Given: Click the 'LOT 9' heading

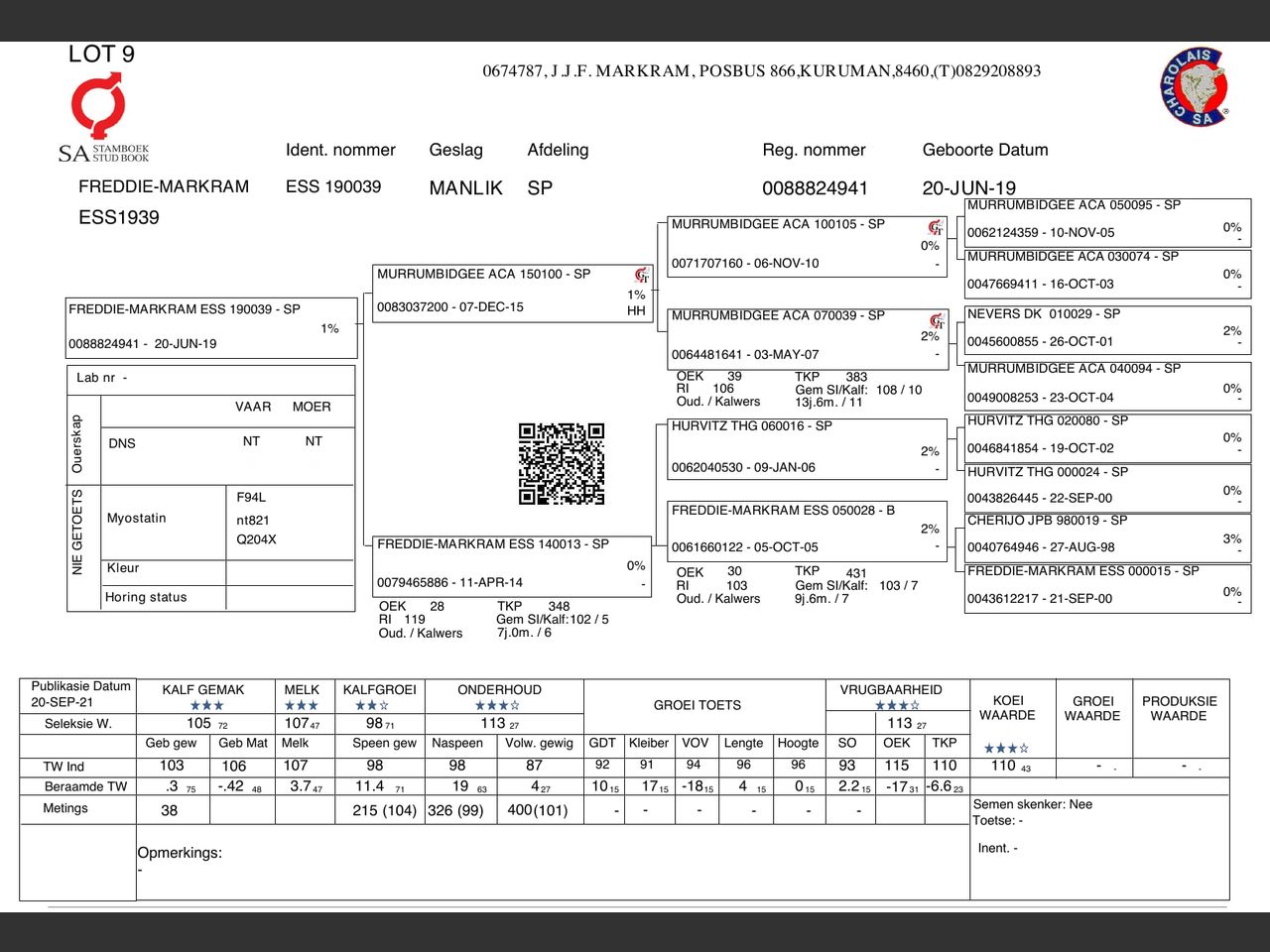Looking at the screenshot, I should 101,55.
